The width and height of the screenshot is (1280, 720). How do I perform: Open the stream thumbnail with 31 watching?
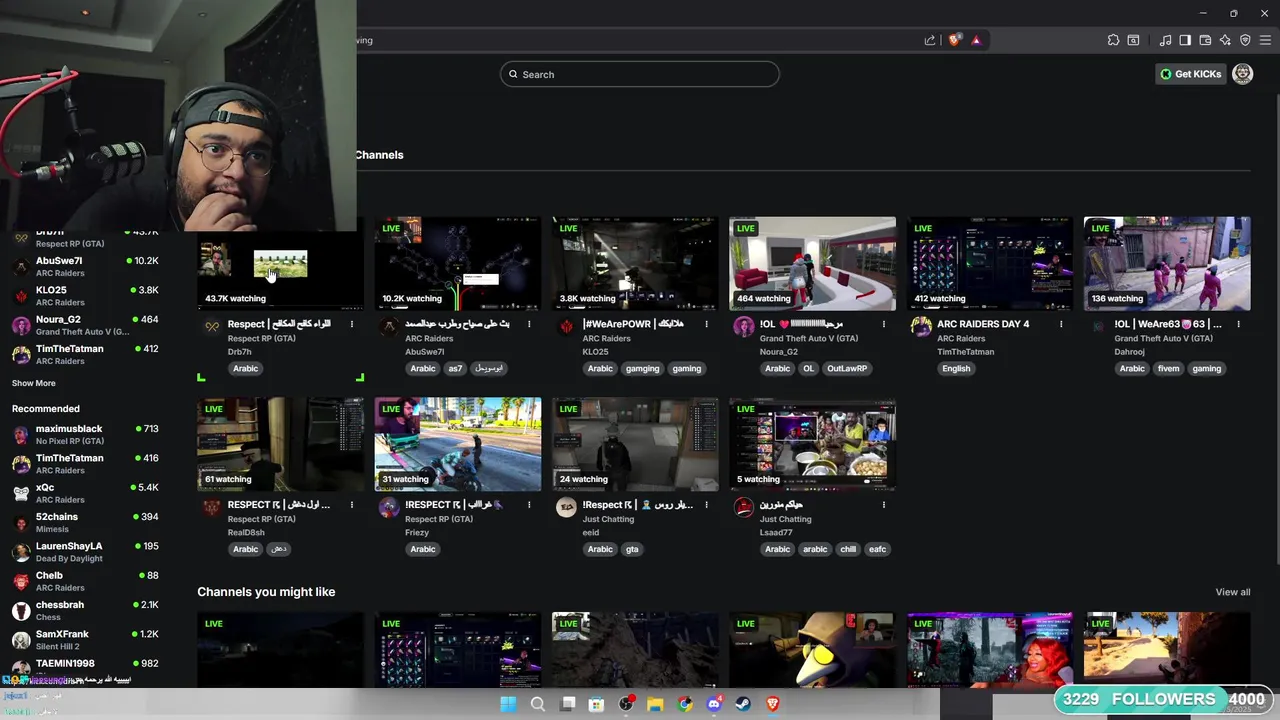coord(458,444)
